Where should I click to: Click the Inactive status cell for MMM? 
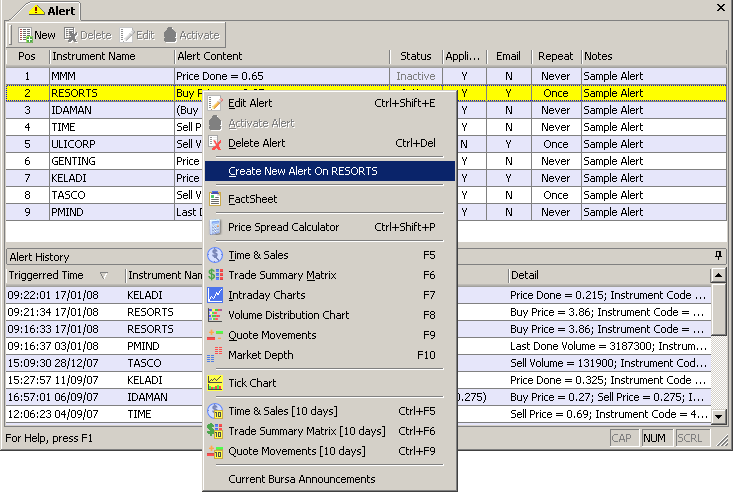tap(416, 76)
